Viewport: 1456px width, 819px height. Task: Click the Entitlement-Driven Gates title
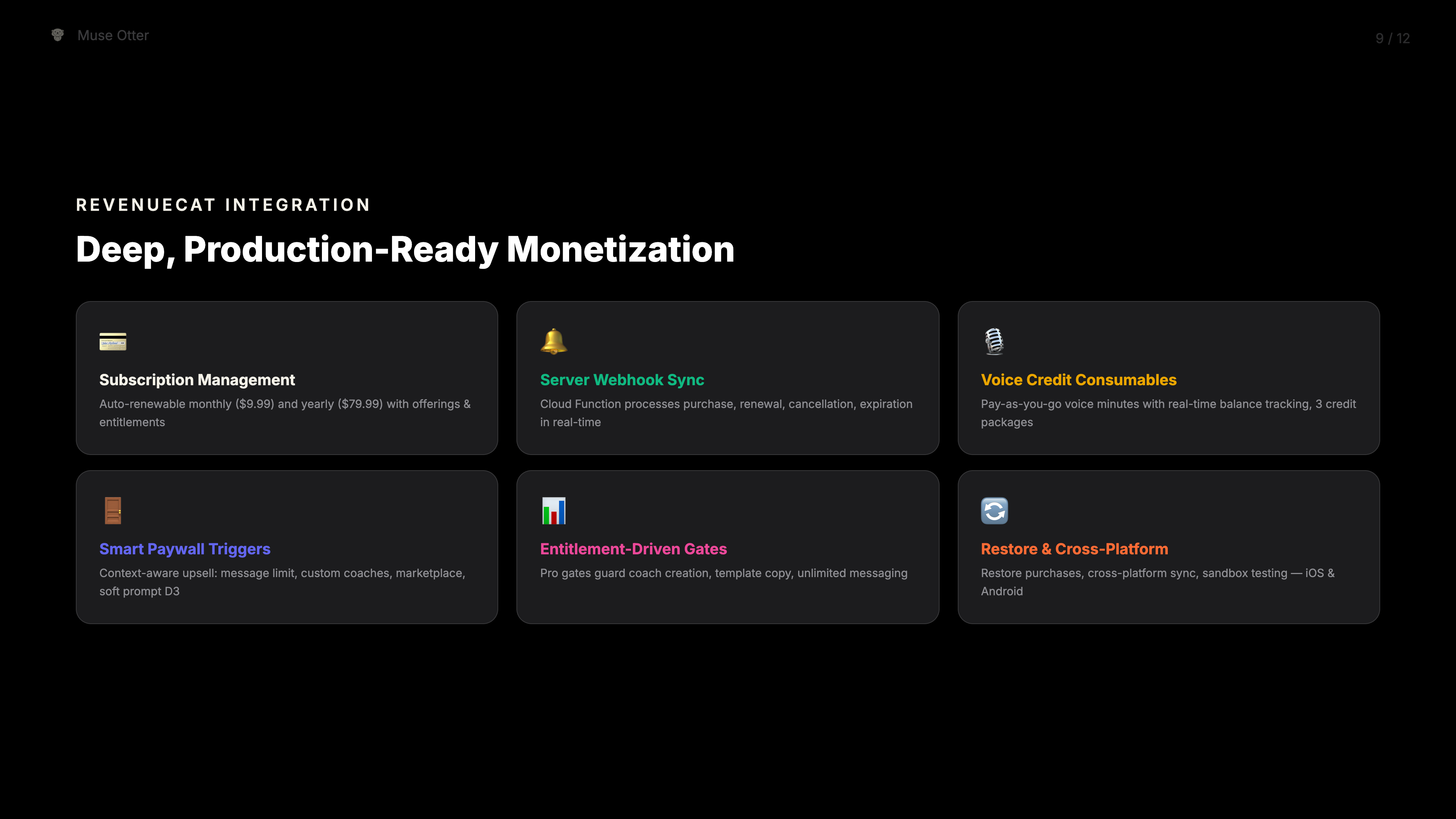coord(633,549)
